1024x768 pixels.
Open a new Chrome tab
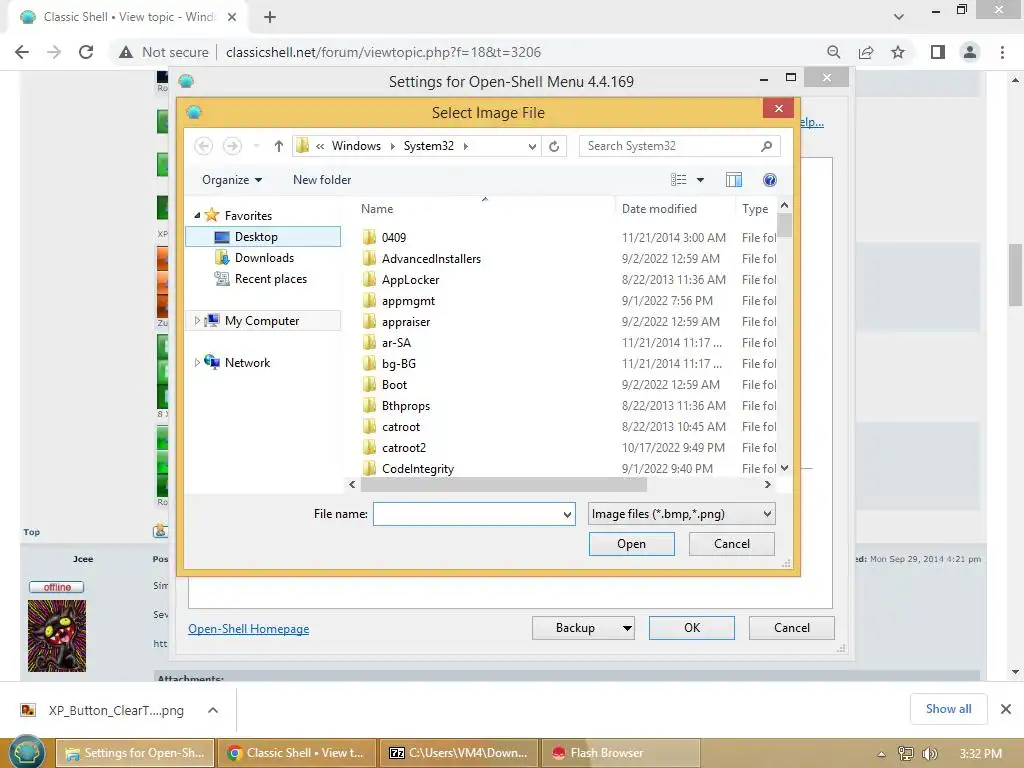point(270,17)
